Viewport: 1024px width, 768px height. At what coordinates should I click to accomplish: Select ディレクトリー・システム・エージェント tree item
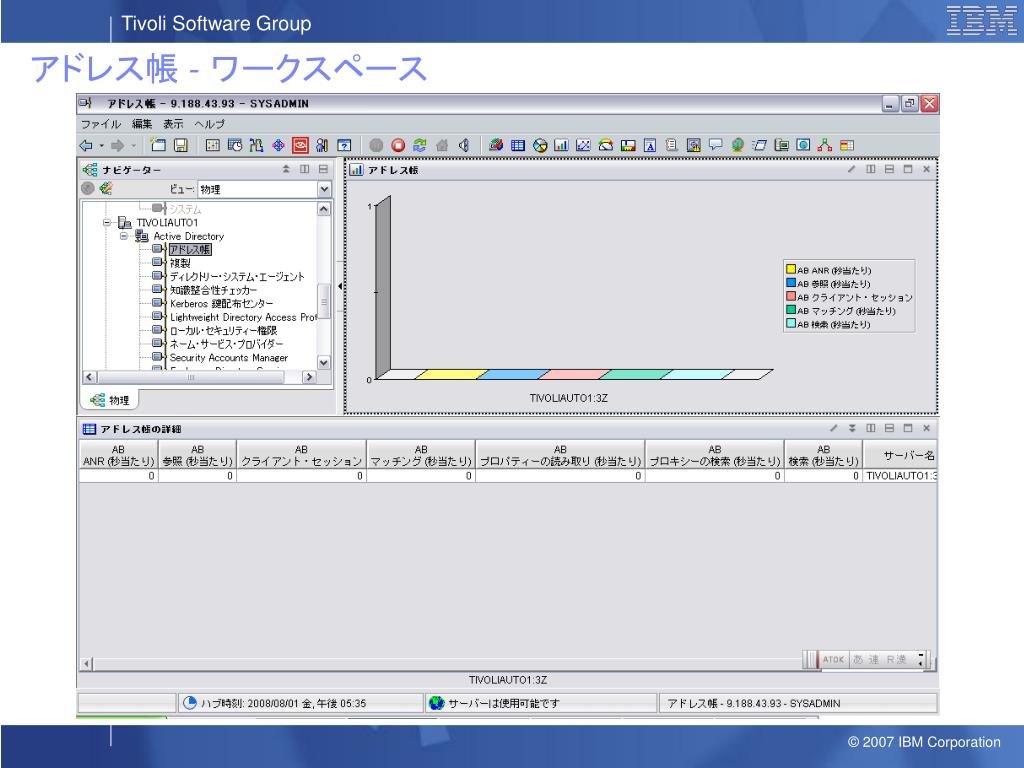coord(237,276)
